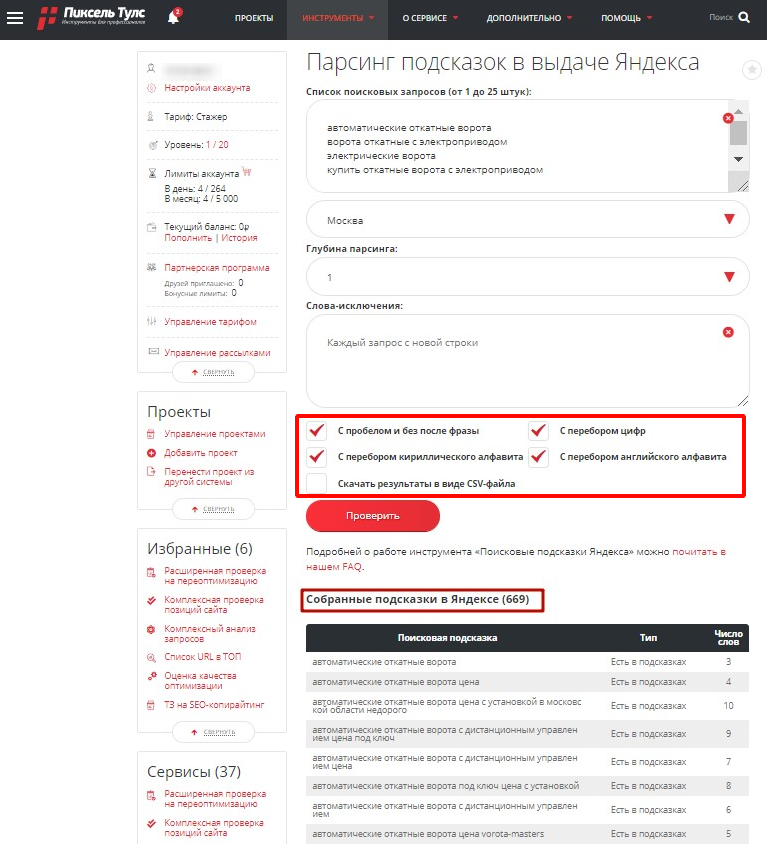Open the Проекты menu item
Viewport: 767px width, 844px height.
click(254, 18)
